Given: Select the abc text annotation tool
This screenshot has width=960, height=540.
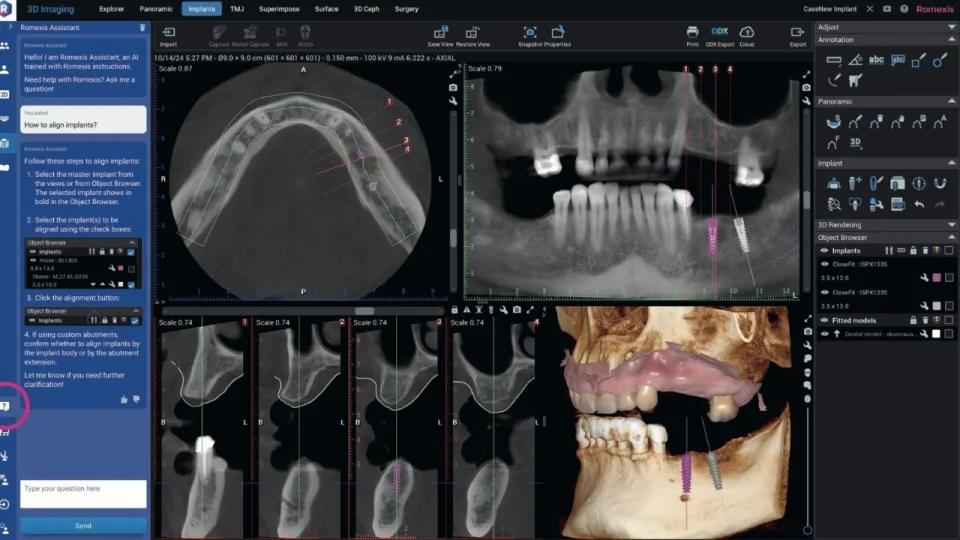Looking at the screenshot, I should (876, 60).
